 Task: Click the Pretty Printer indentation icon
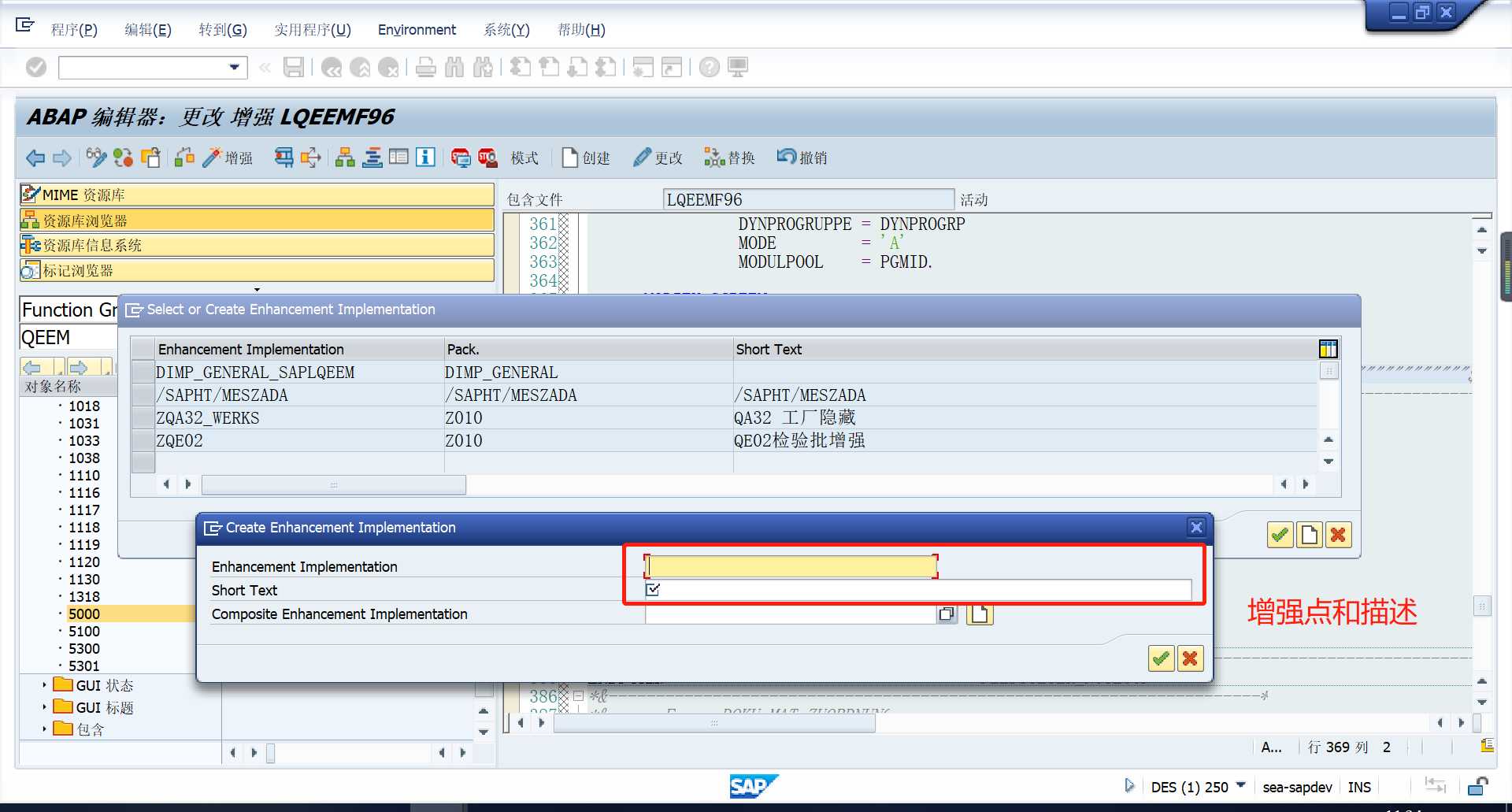tap(372, 158)
